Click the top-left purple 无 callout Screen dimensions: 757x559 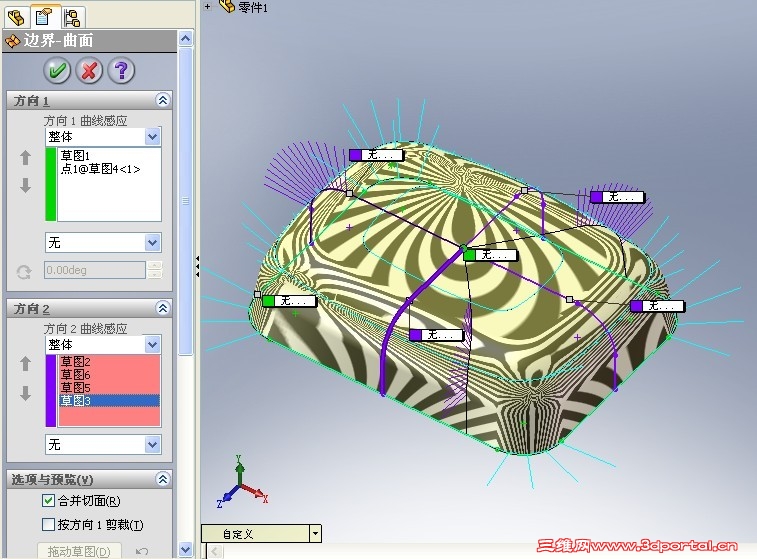pos(376,155)
